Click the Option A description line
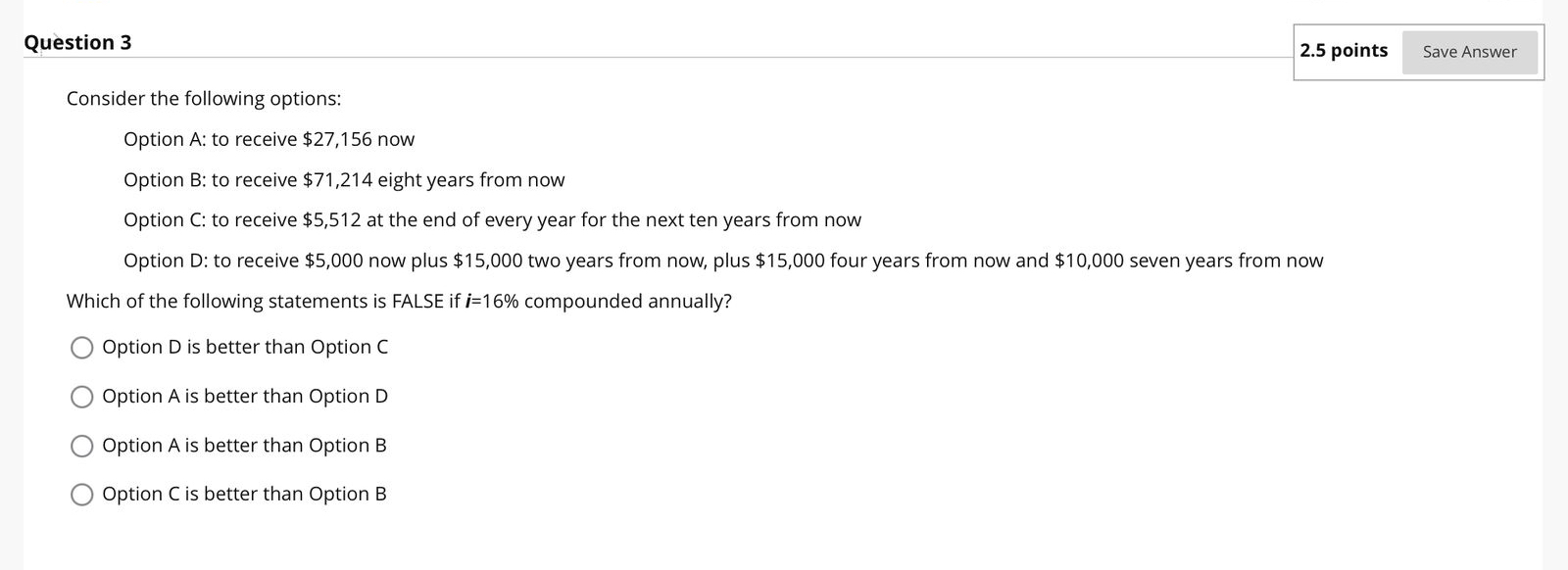The image size is (1568, 570). point(269,139)
